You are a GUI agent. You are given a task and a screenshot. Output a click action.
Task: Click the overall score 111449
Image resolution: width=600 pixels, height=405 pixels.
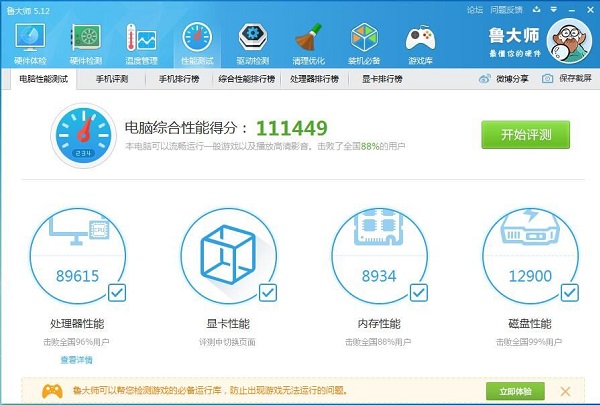(292, 128)
